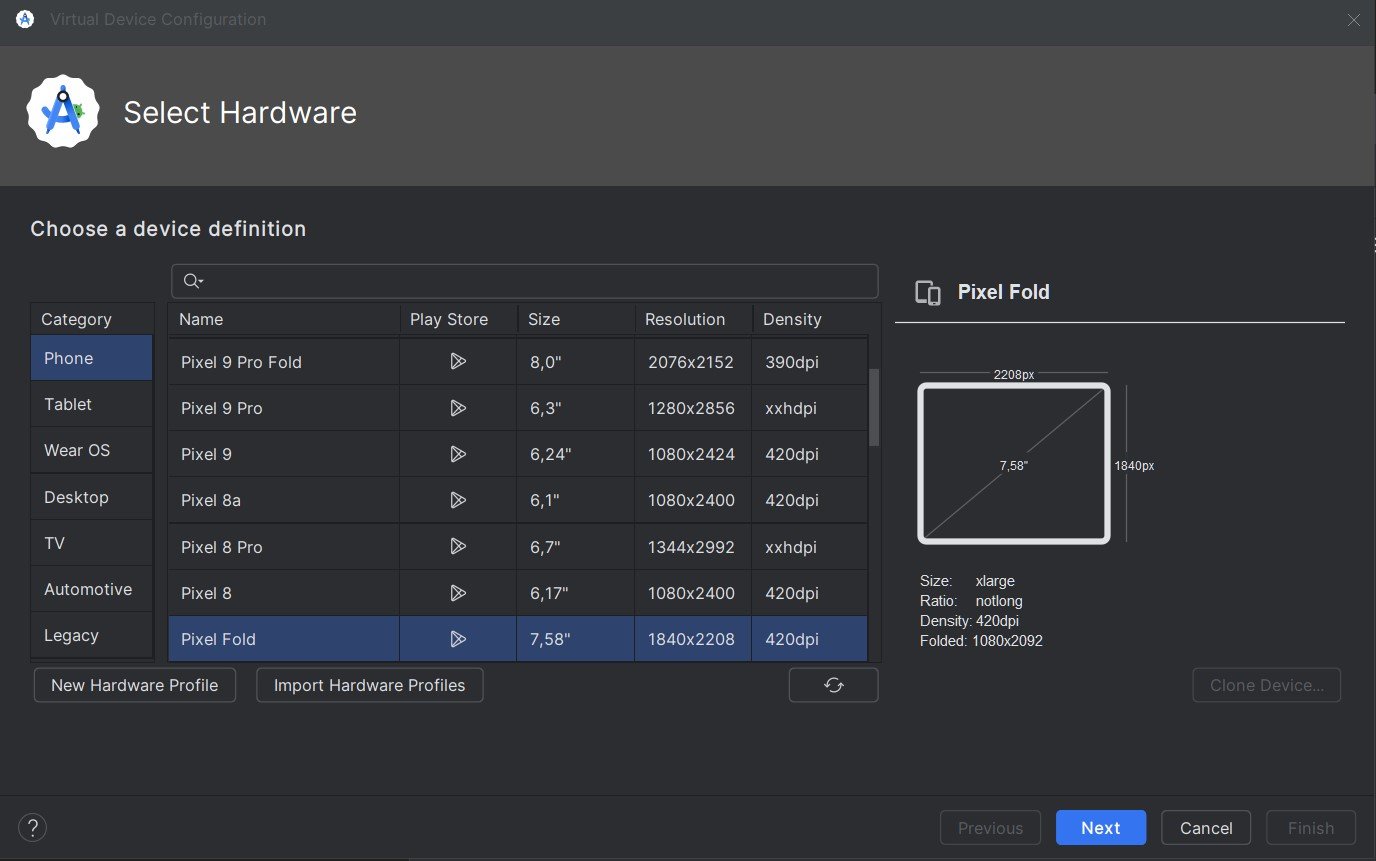Screen dimensions: 1376x861
Task: Refresh the device definitions list
Action: pos(833,685)
